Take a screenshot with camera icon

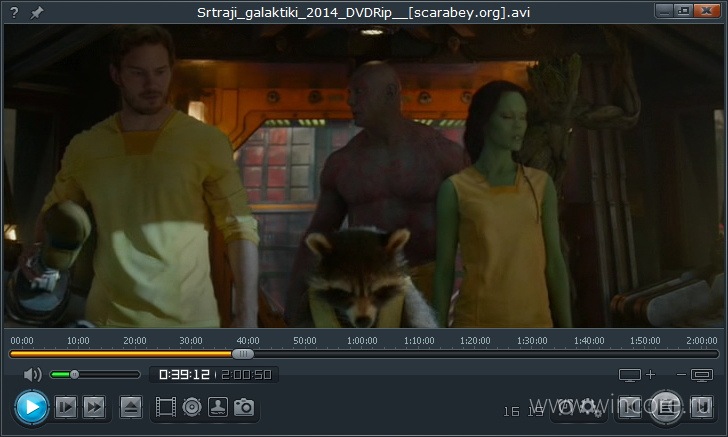(244, 407)
